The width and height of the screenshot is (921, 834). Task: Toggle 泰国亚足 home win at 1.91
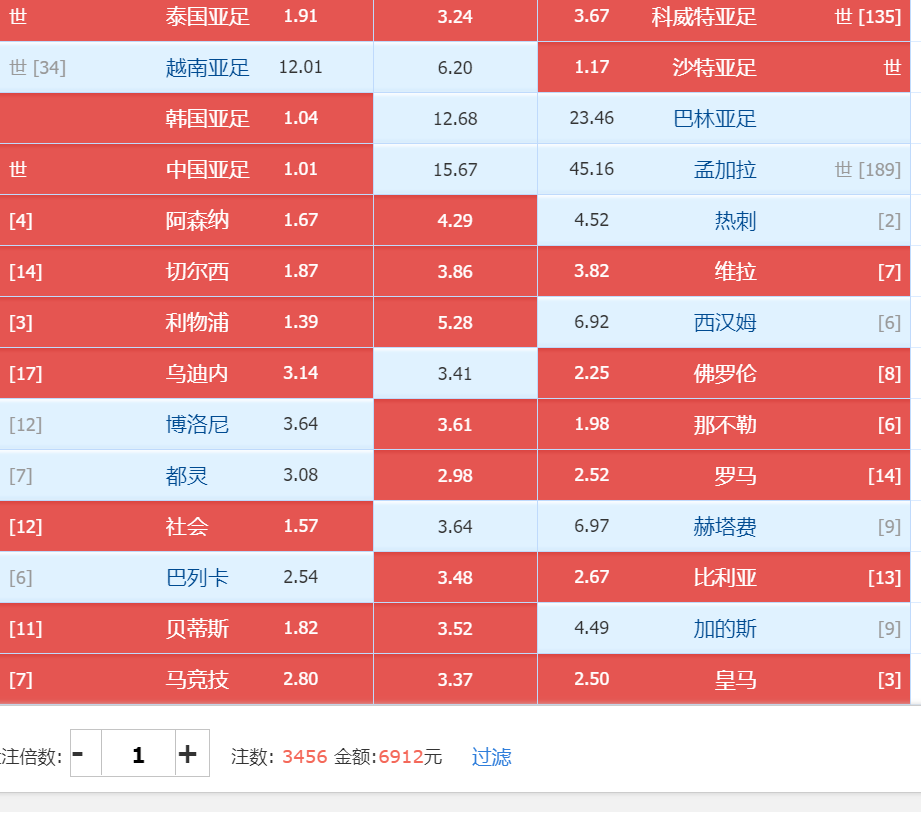pos(186,20)
